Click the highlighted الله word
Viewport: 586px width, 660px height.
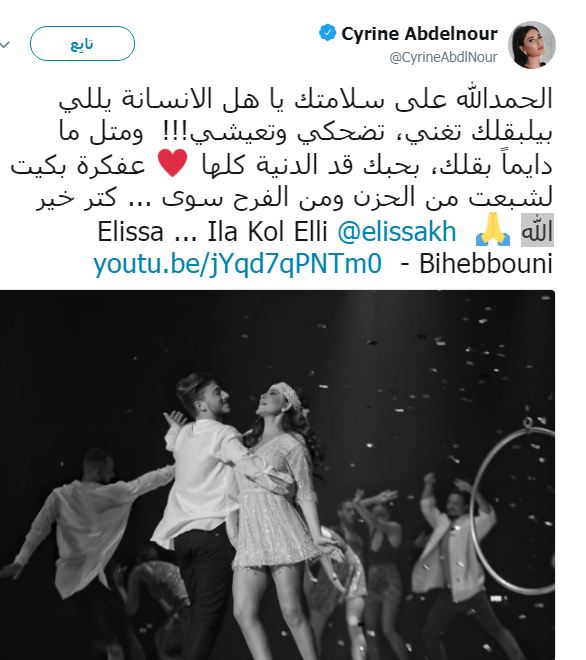click(x=537, y=230)
